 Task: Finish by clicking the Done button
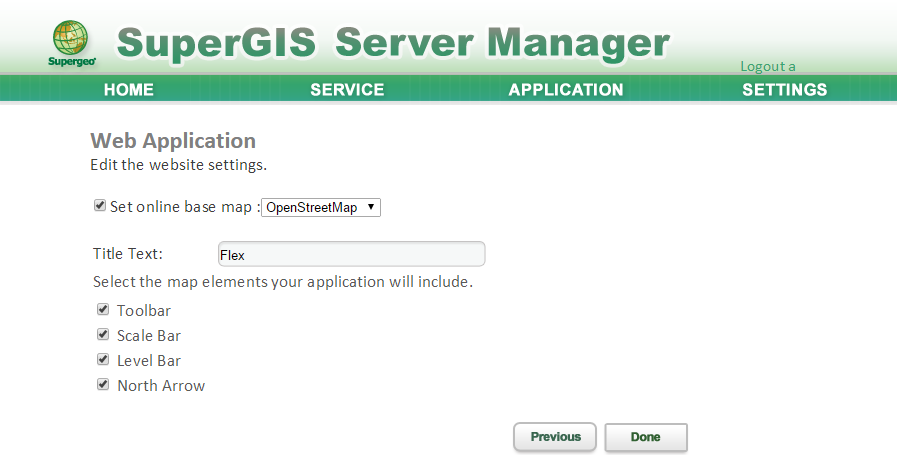point(646,437)
